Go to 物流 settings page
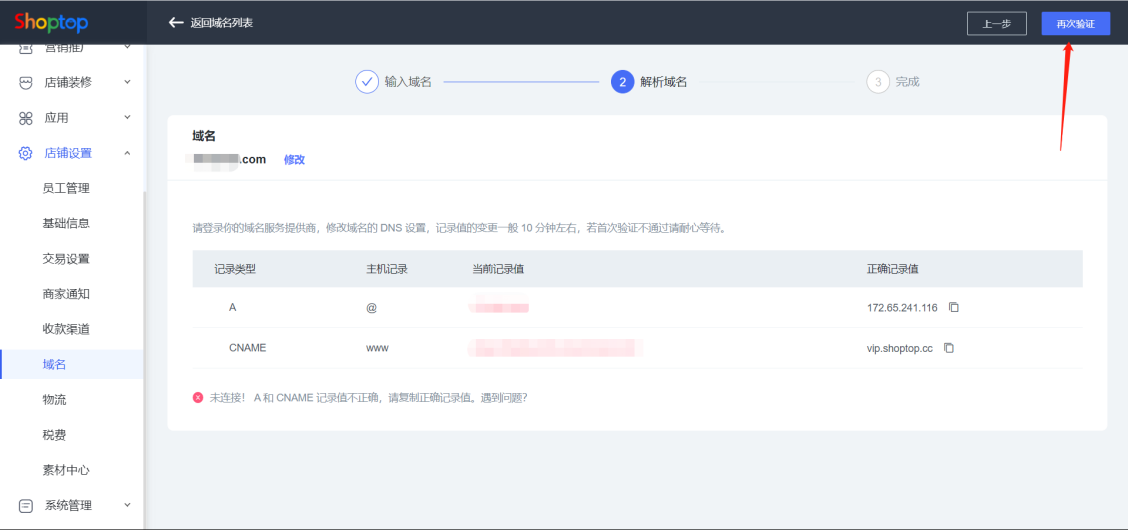Viewport: 1128px width, 530px height. pos(54,400)
